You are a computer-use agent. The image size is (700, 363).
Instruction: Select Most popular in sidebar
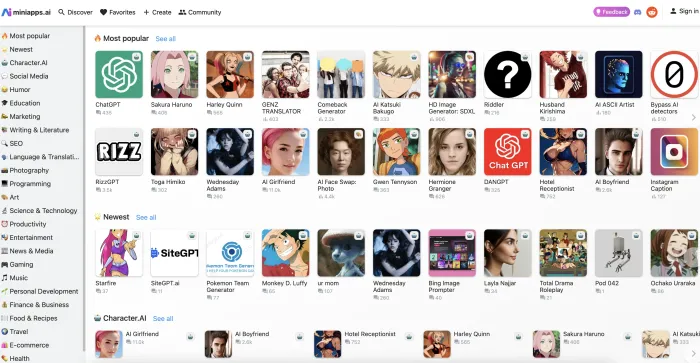26,36
